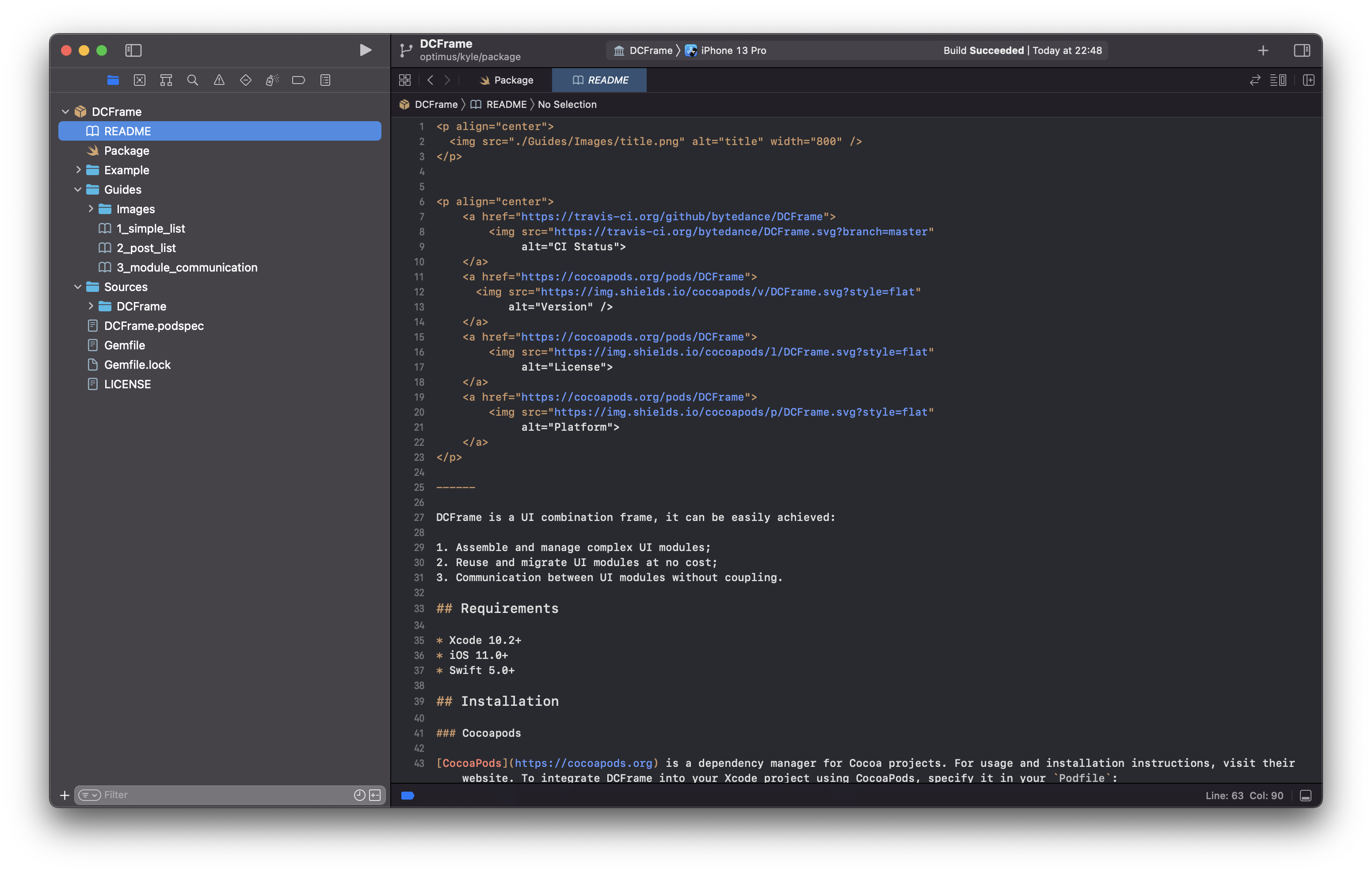Switch to the README tab
The height and width of the screenshot is (873, 1372).
tap(599, 80)
